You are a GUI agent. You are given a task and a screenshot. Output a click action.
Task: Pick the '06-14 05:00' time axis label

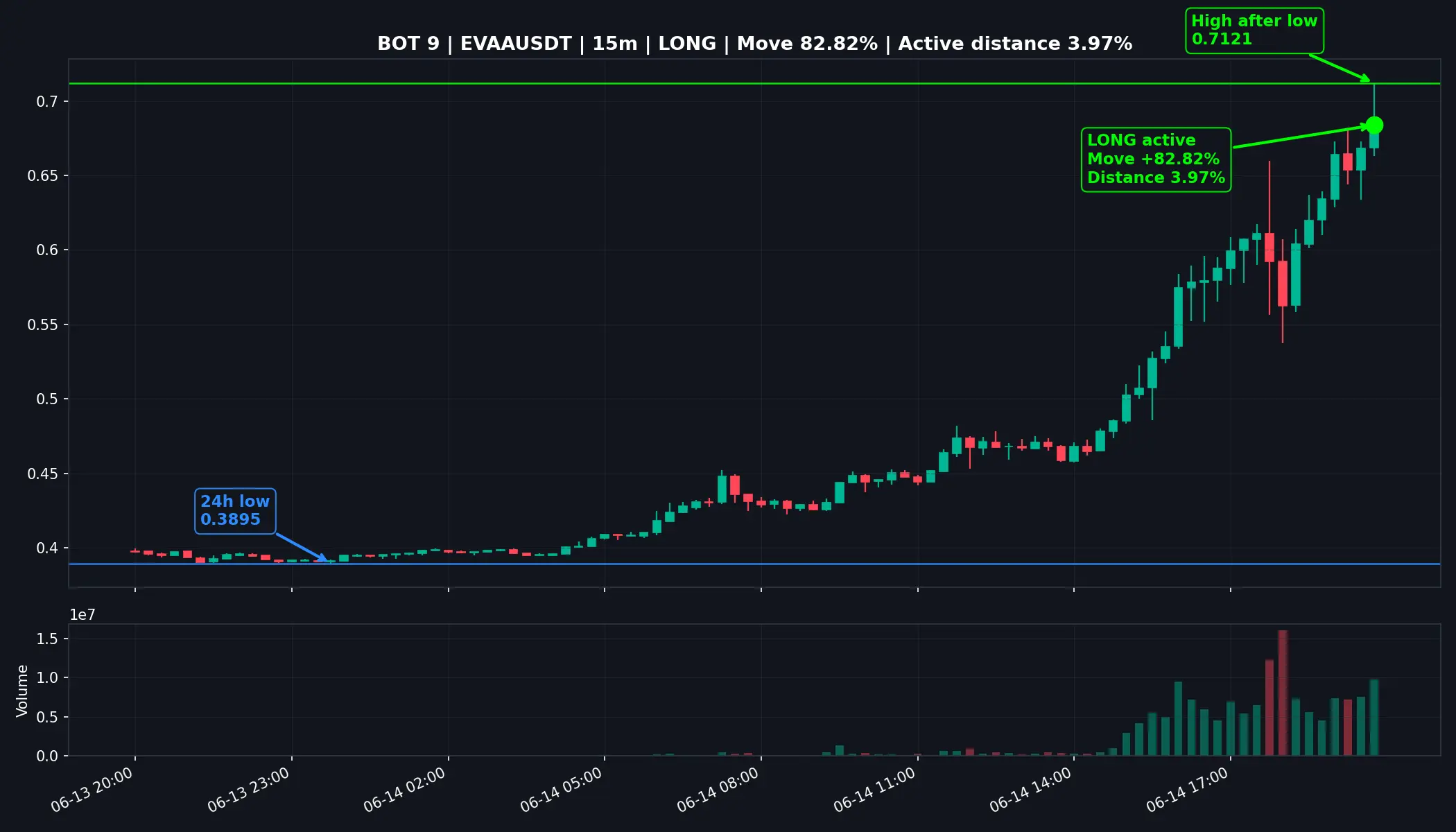561,790
